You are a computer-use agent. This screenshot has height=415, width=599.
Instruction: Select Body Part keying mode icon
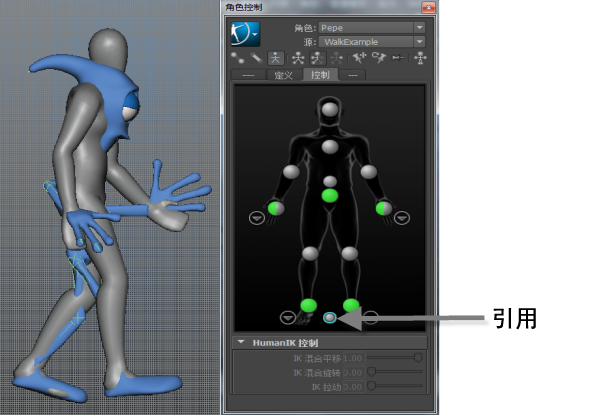click(317, 58)
